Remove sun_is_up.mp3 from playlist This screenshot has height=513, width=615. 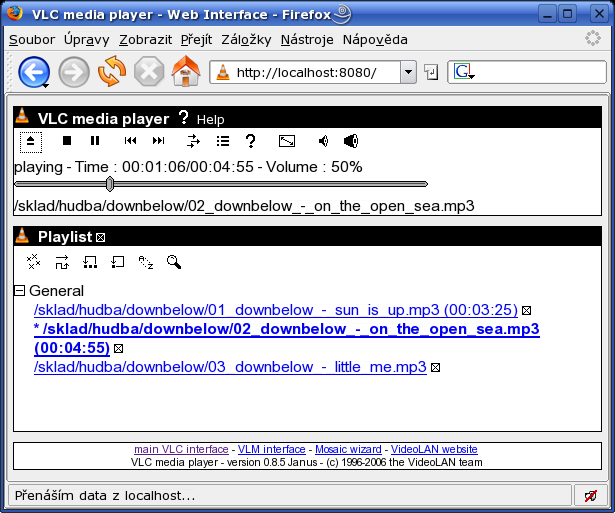(527, 311)
